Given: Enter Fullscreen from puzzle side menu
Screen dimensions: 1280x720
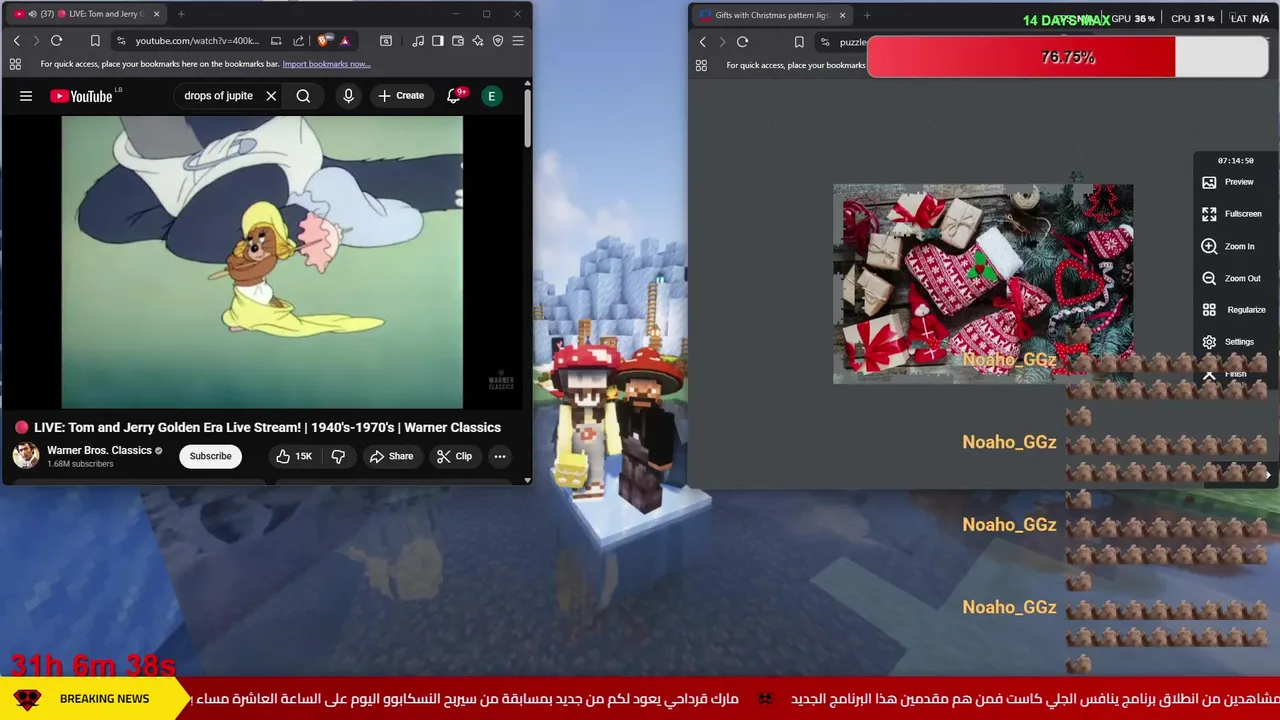Looking at the screenshot, I should [1232, 214].
